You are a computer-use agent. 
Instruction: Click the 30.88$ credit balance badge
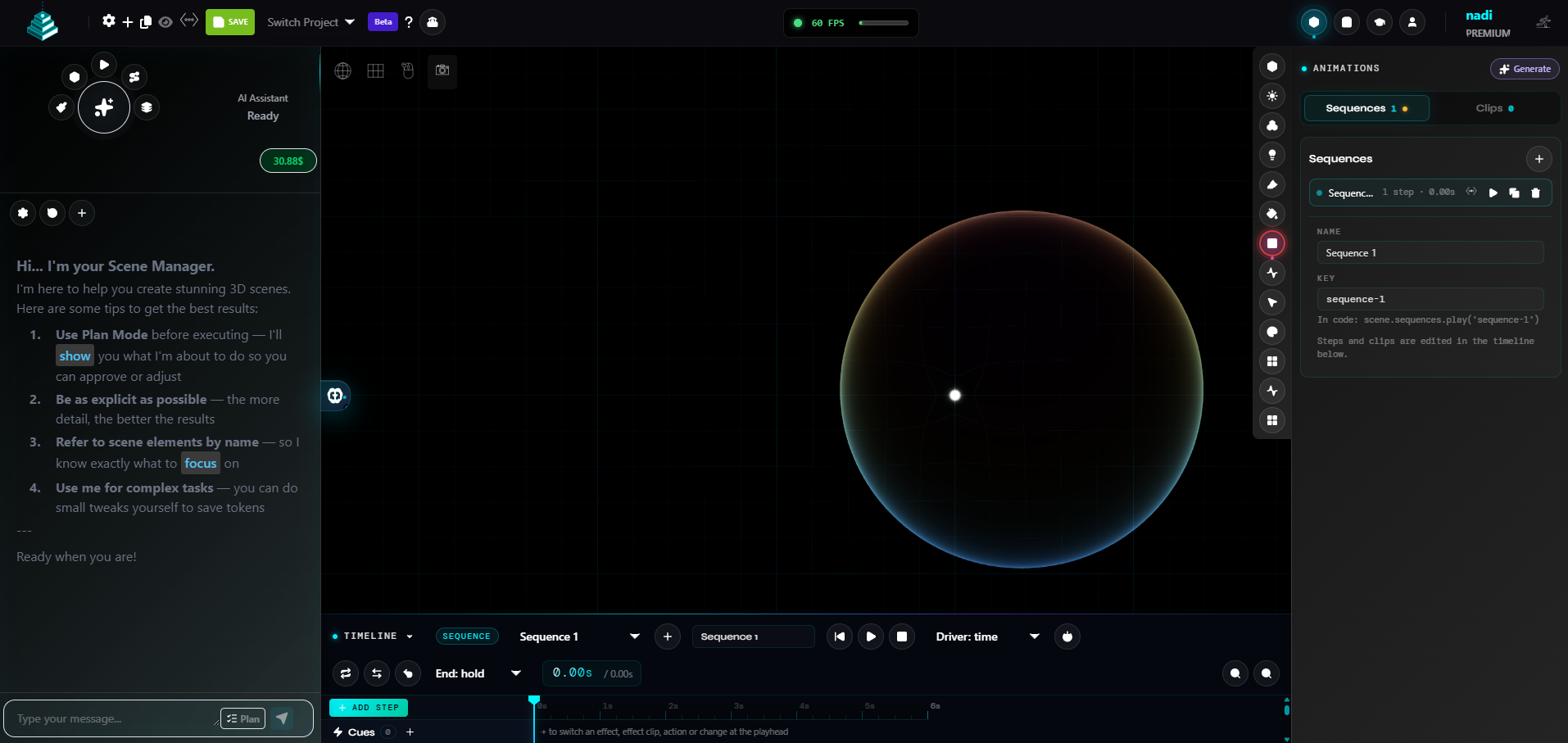[x=288, y=161]
